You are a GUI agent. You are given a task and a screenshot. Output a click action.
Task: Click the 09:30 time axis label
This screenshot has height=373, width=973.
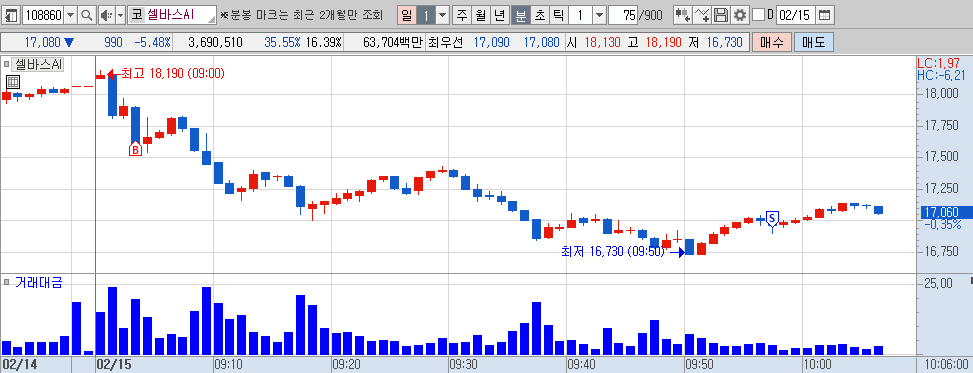464,364
